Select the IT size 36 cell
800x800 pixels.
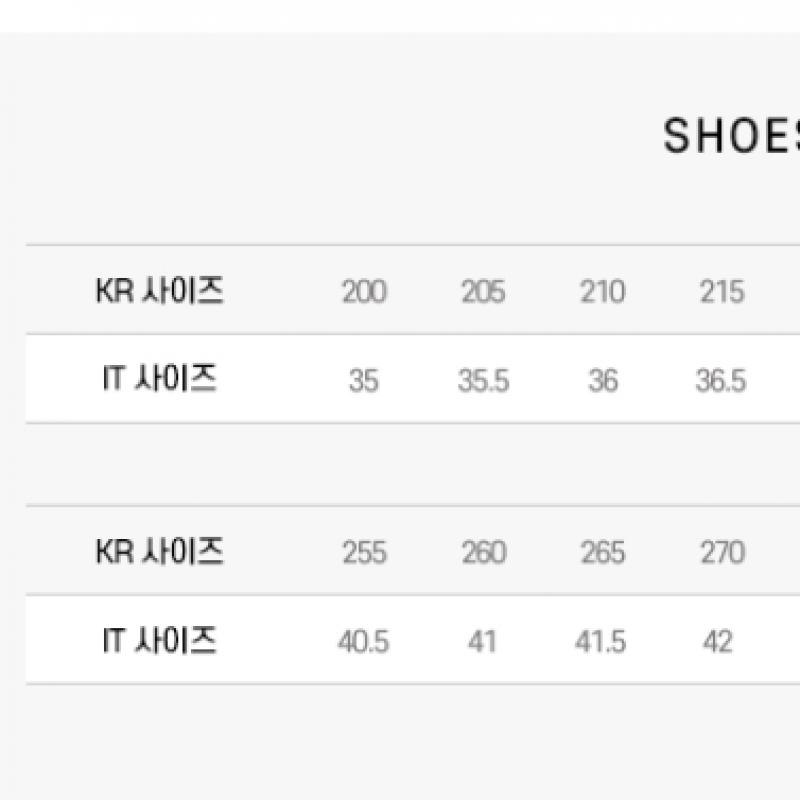tap(603, 381)
